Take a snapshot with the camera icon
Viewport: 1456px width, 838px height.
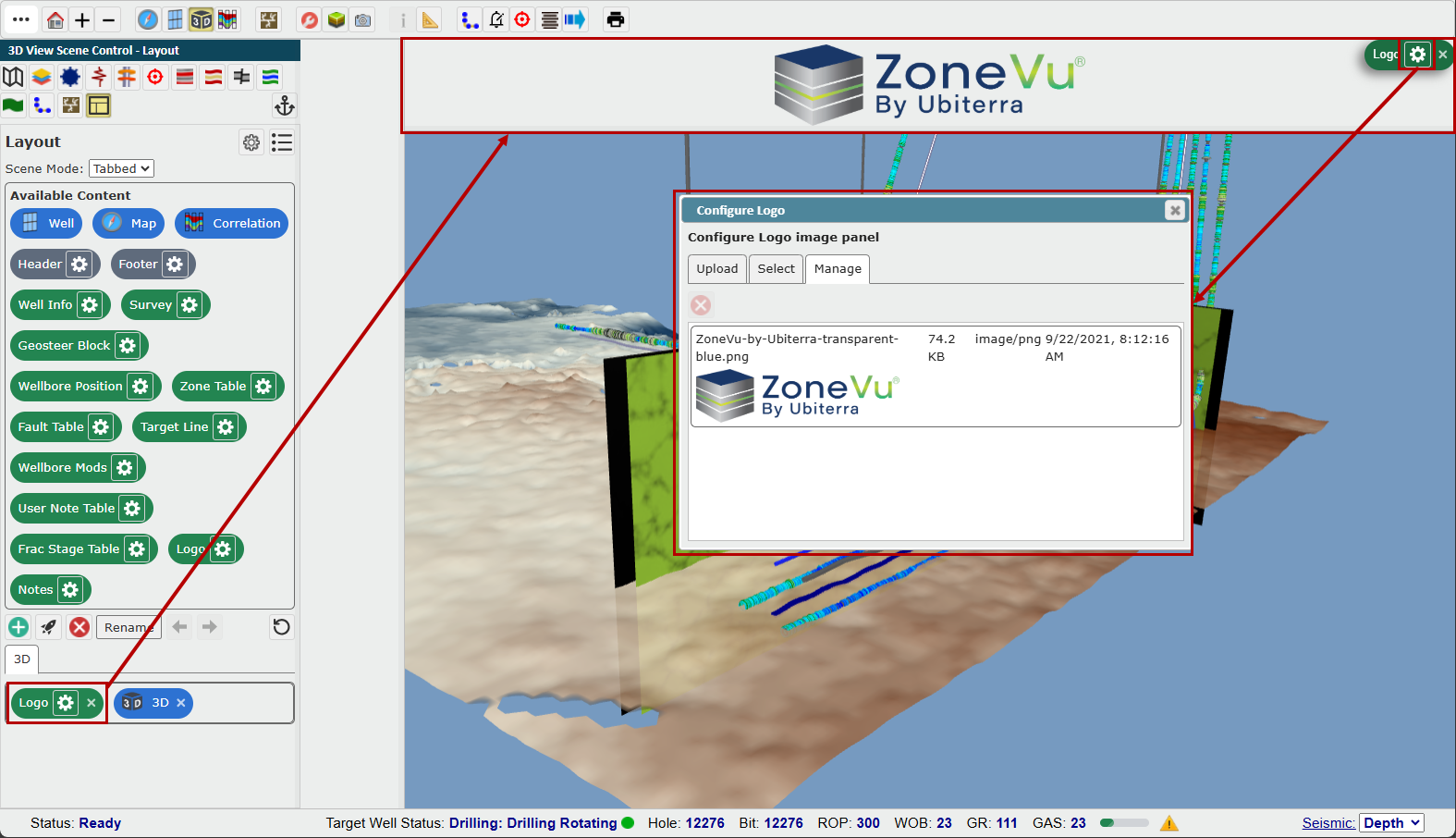(x=363, y=19)
